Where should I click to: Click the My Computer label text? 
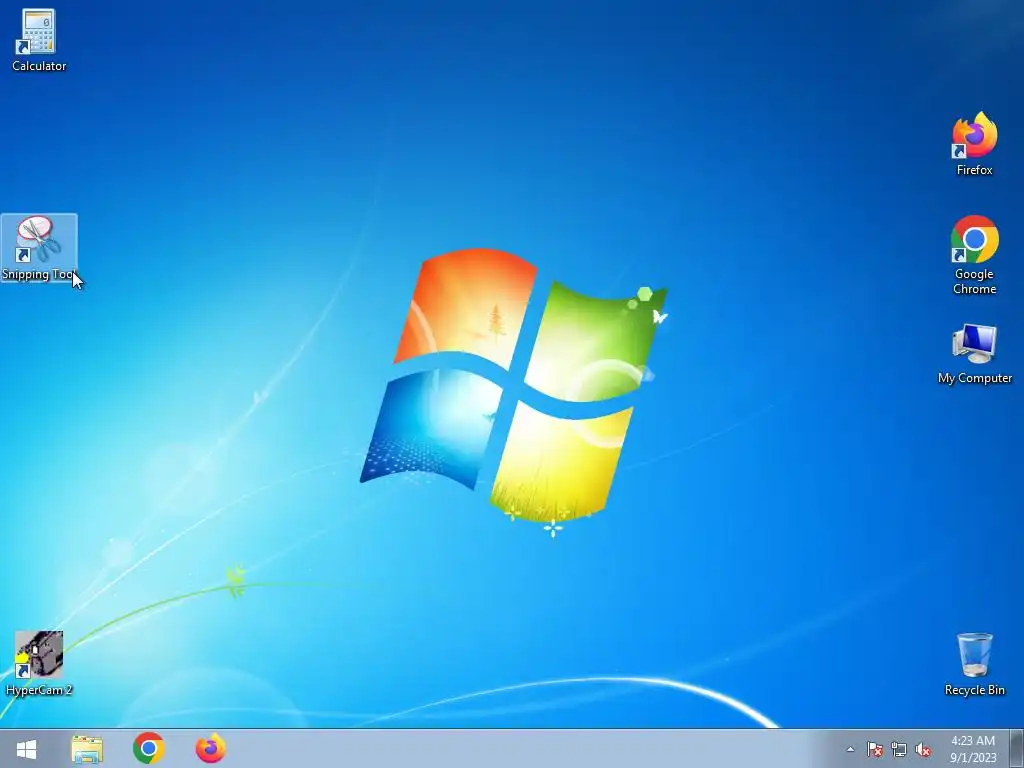(x=974, y=378)
